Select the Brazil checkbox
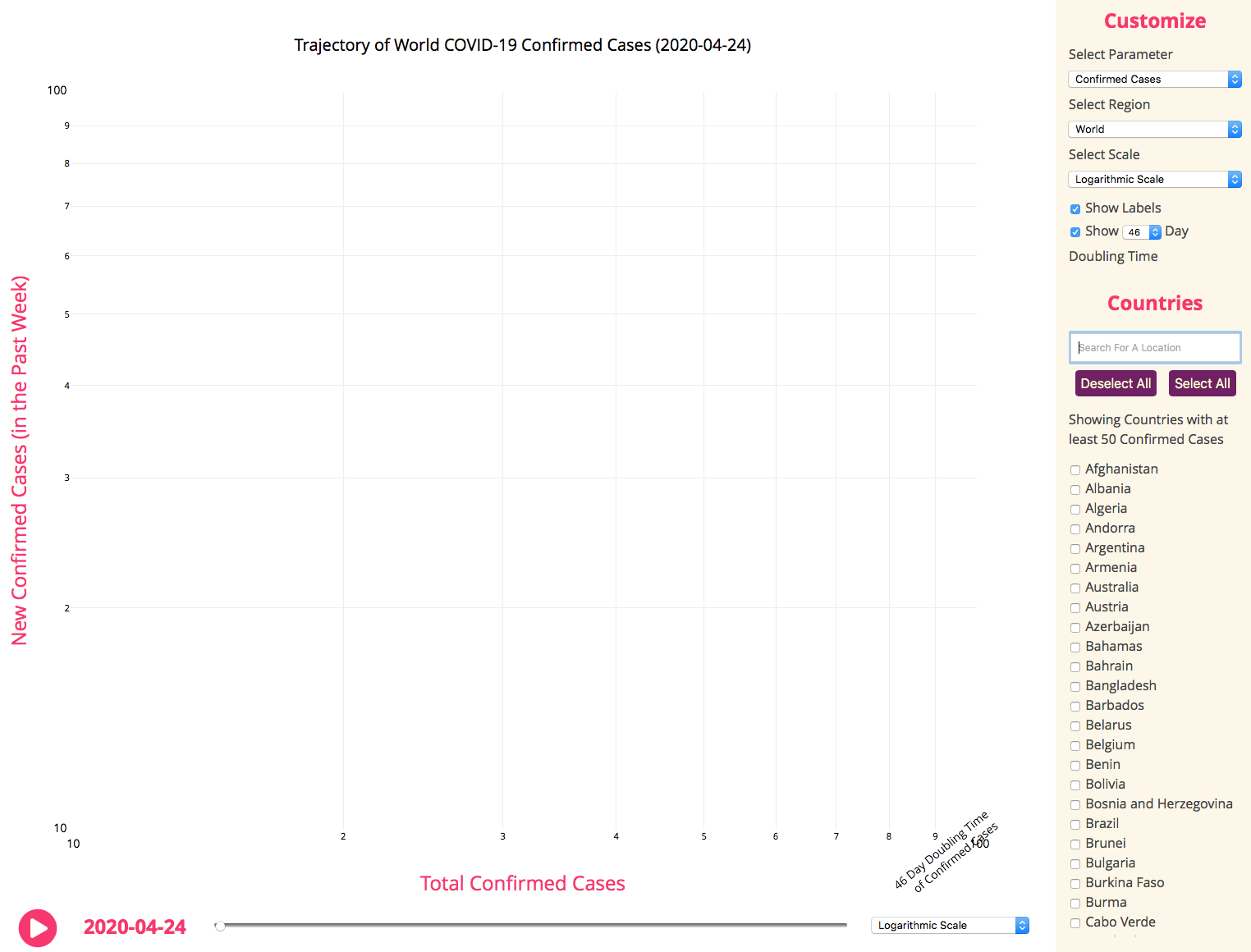This screenshot has height=952, width=1251. (1075, 825)
